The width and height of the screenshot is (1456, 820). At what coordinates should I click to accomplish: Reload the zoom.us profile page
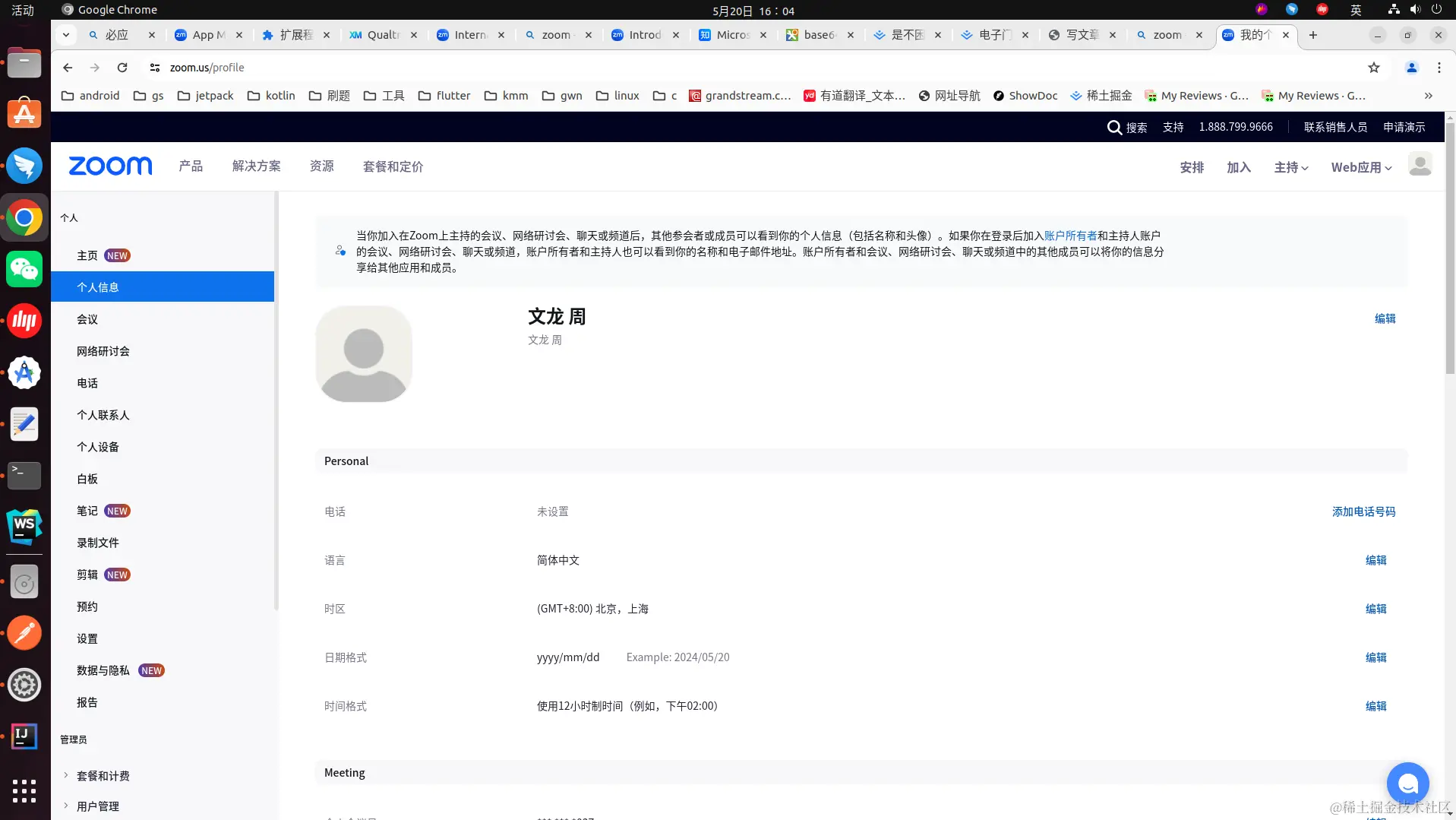pos(122,68)
